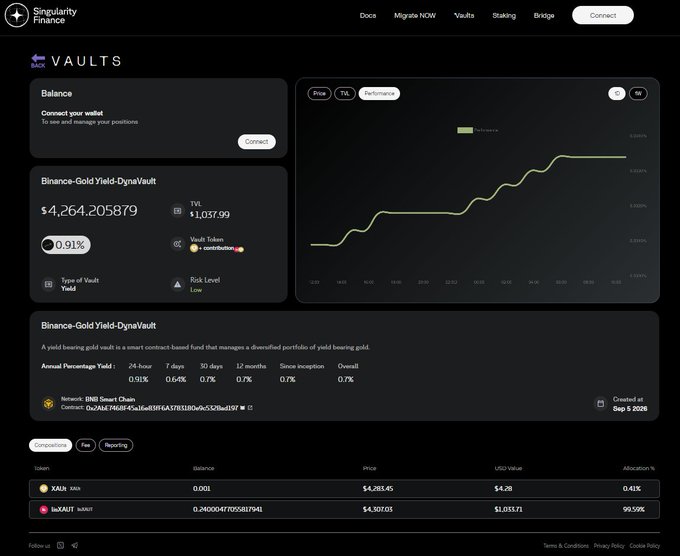
Task: Click the lisXAUT balance 0.24000477055817941
Action: pos(227,509)
